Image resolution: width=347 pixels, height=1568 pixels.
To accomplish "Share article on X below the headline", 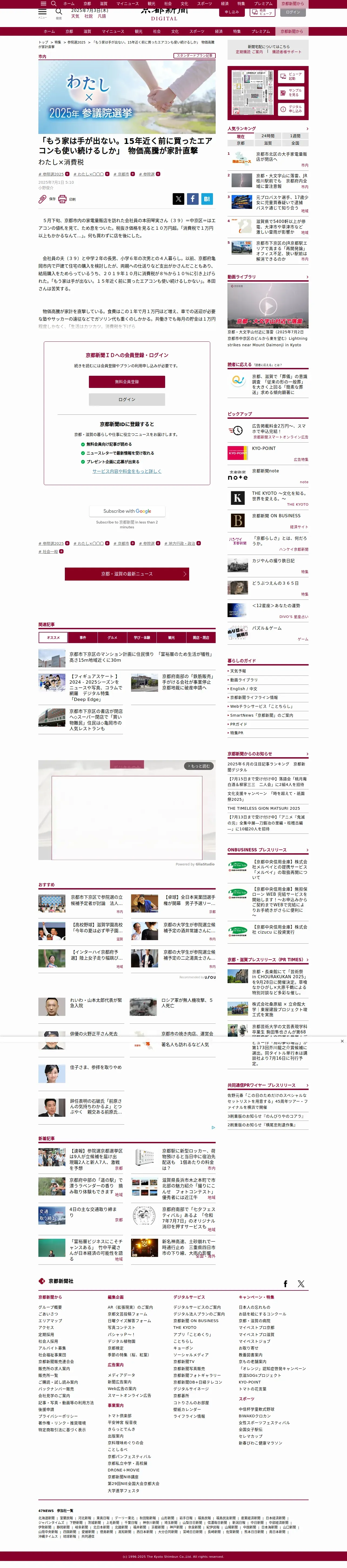I will [178, 199].
